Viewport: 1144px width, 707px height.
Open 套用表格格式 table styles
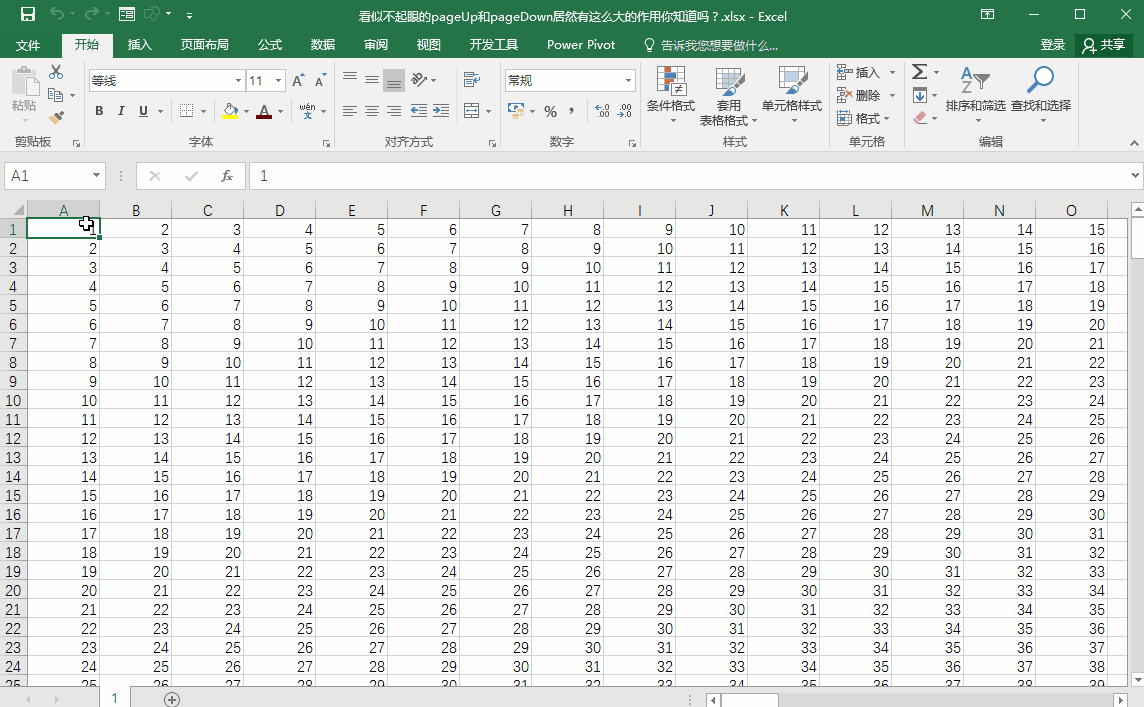728,96
